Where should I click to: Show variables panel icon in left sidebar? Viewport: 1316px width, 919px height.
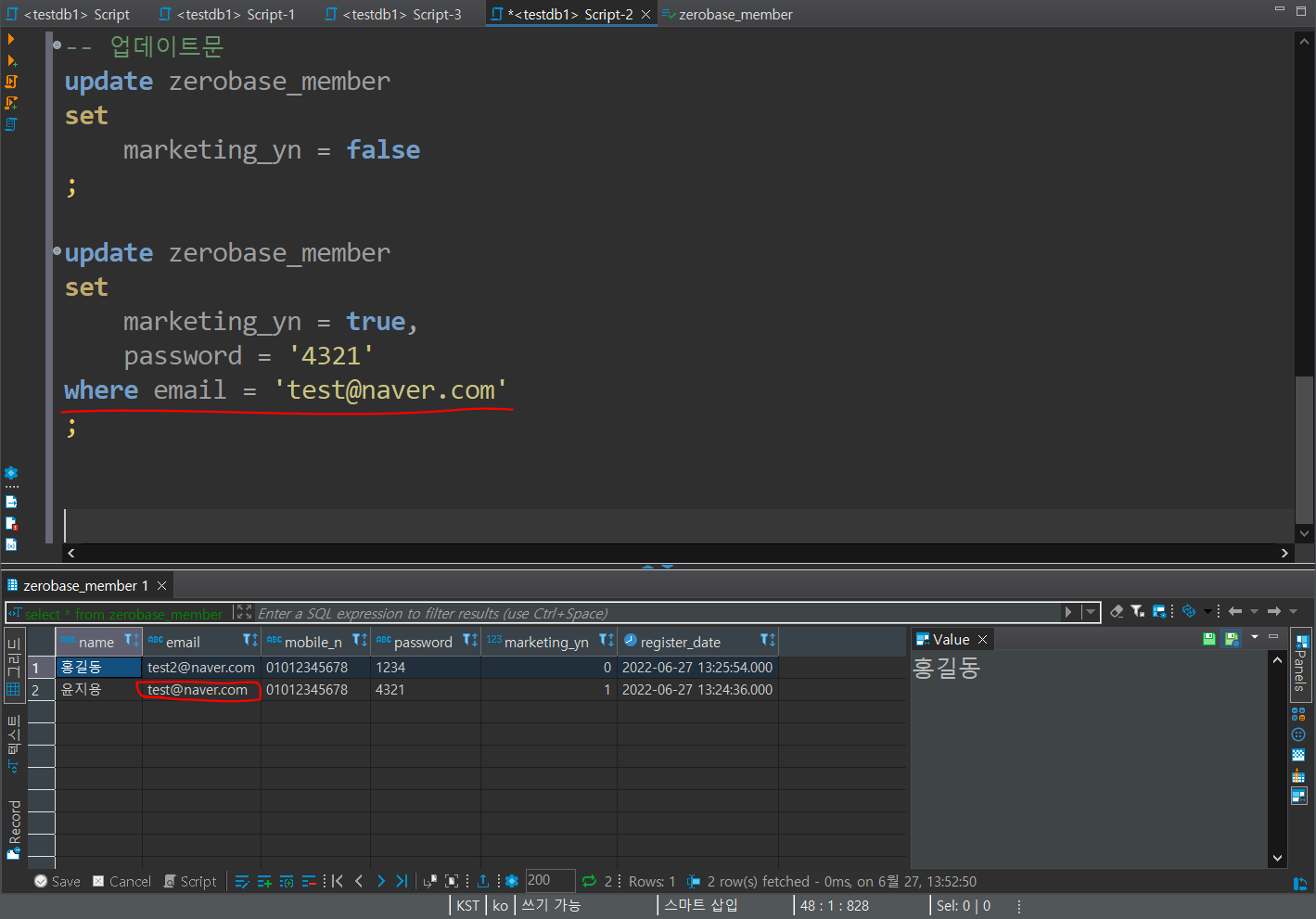point(11,544)
